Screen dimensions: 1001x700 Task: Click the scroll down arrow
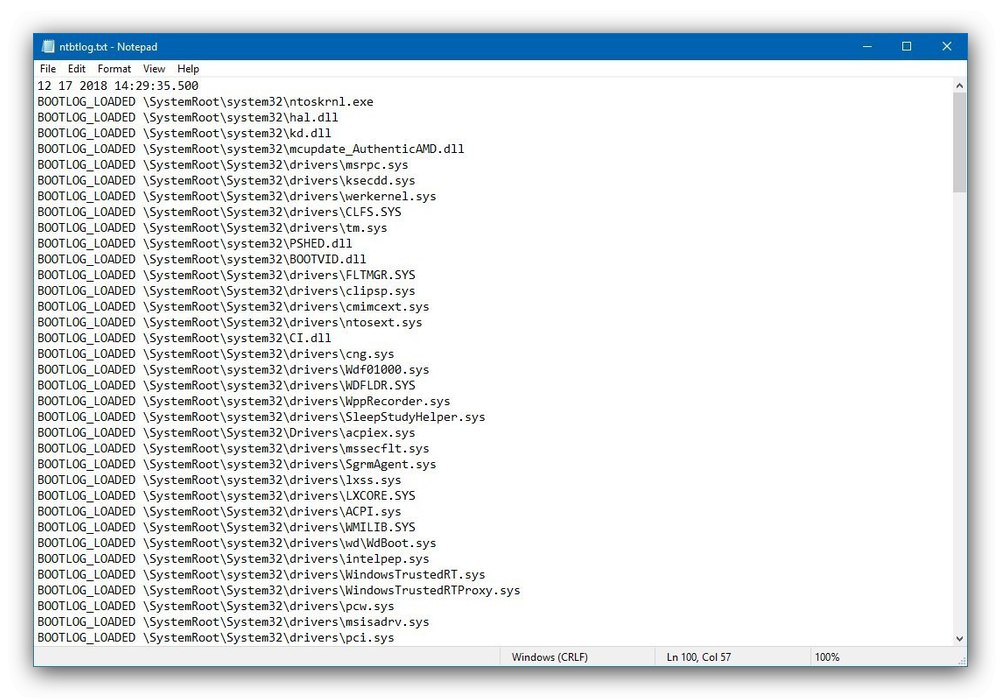(x=959, y=638)
